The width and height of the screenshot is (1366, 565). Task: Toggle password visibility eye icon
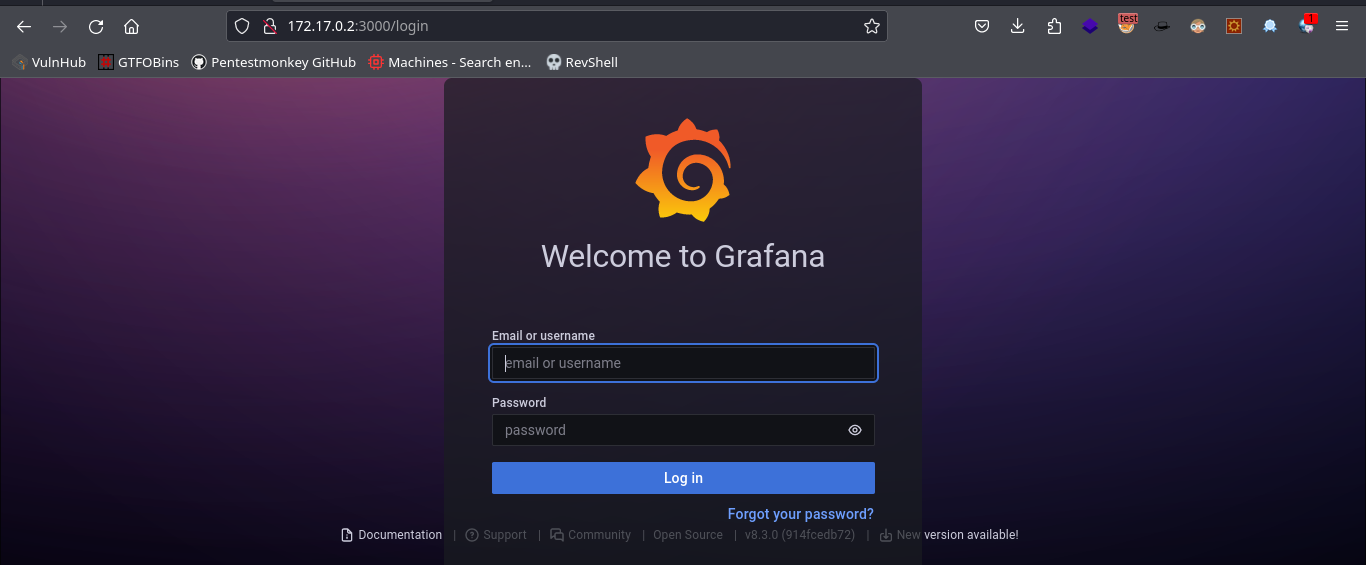tap(855, 430)
